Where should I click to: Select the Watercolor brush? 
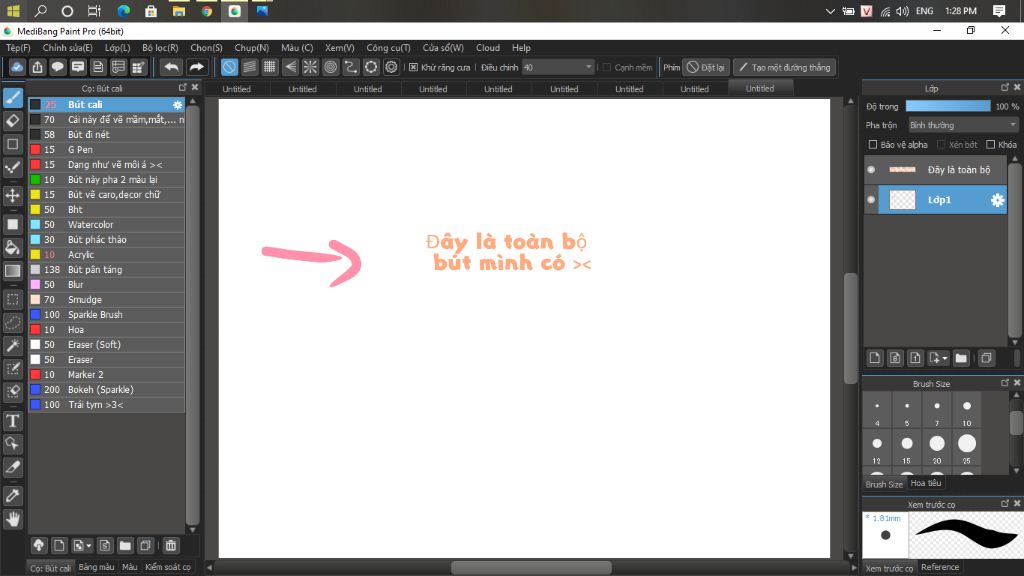pos(106,225)
